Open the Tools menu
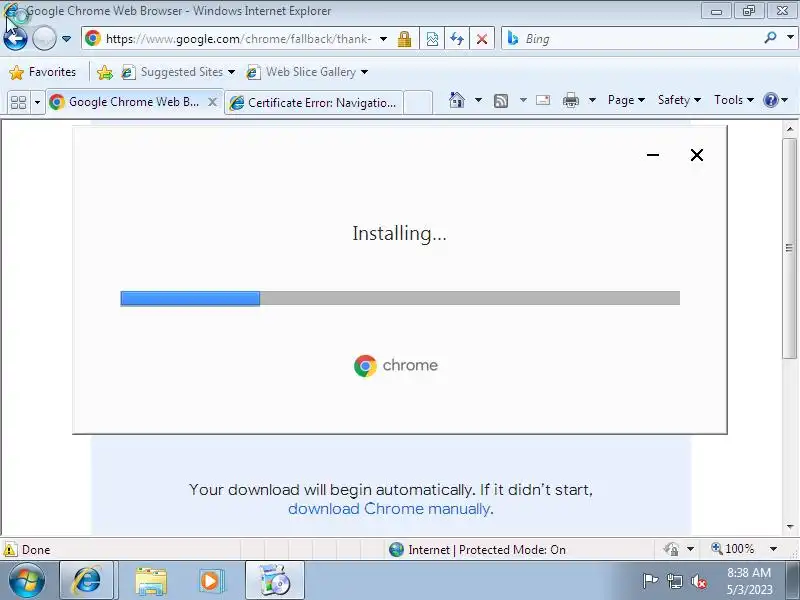800x600 pixels. 734,100
